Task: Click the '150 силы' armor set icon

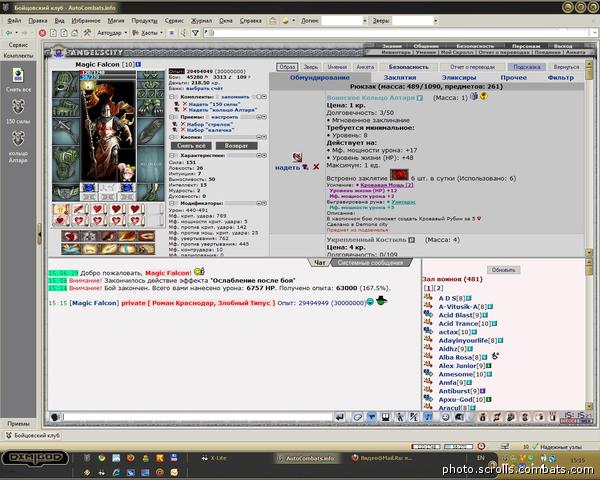Action: [18, 107]
